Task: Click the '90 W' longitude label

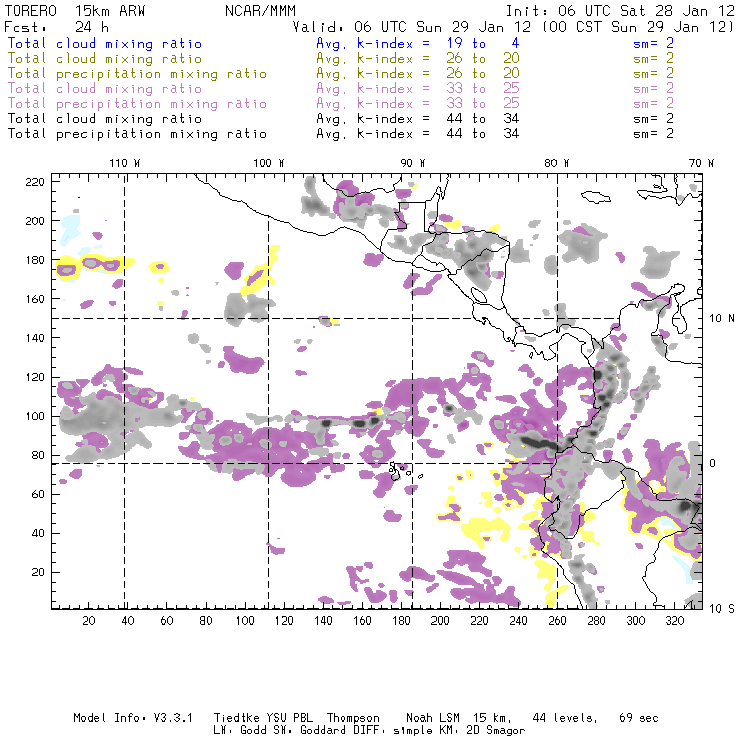Action: (x=412, y=163)
